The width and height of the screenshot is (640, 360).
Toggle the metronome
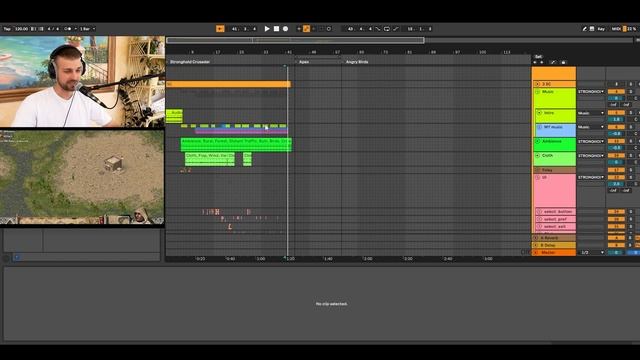pyautogui.click(x=68, y=29)
